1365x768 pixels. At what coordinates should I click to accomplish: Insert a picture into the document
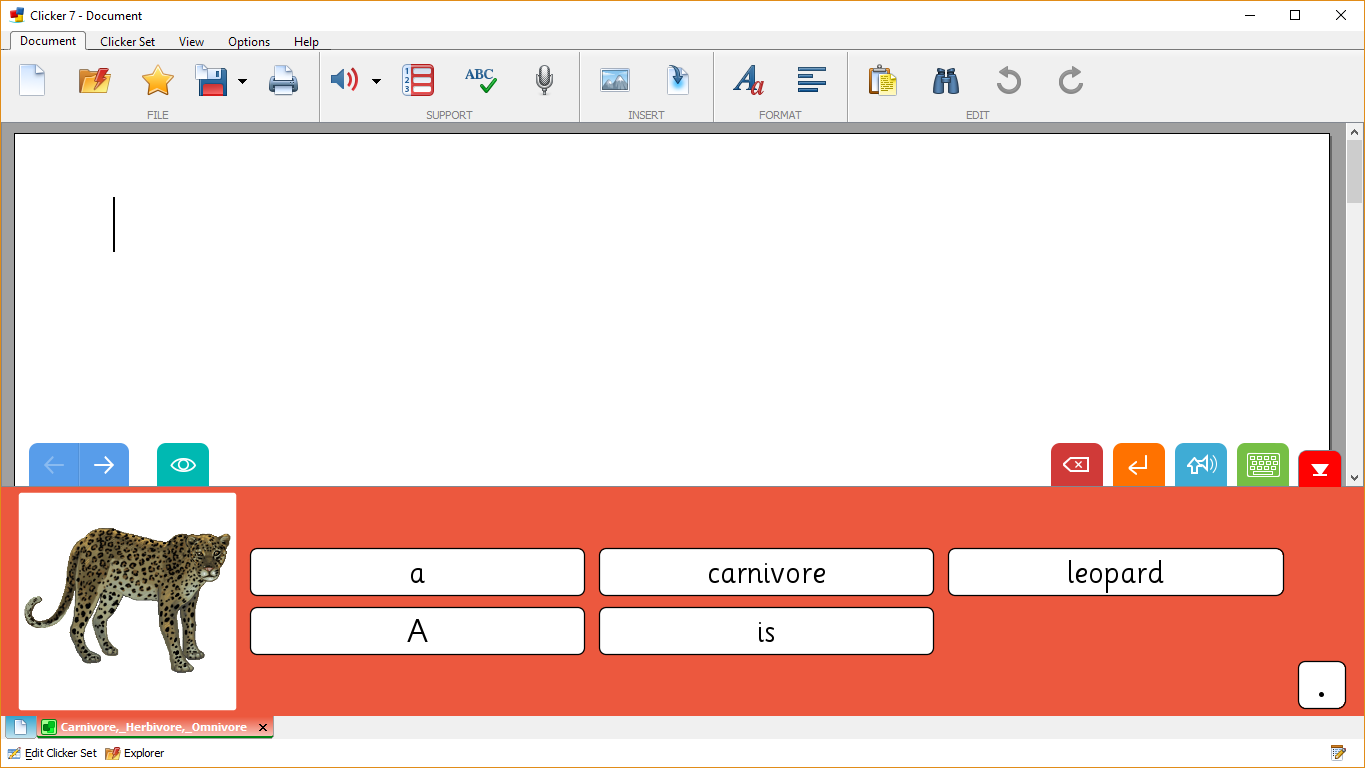(x=615, y=80)
